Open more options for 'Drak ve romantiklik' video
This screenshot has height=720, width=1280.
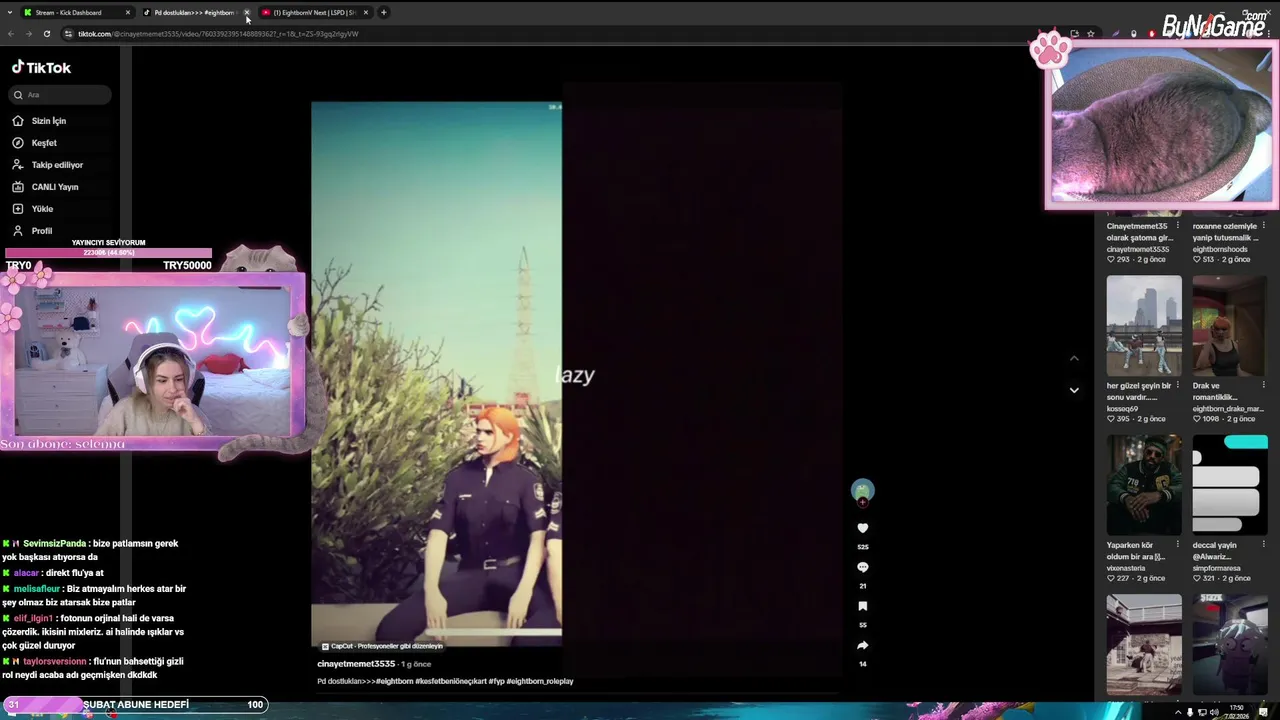pos(1264,386)
